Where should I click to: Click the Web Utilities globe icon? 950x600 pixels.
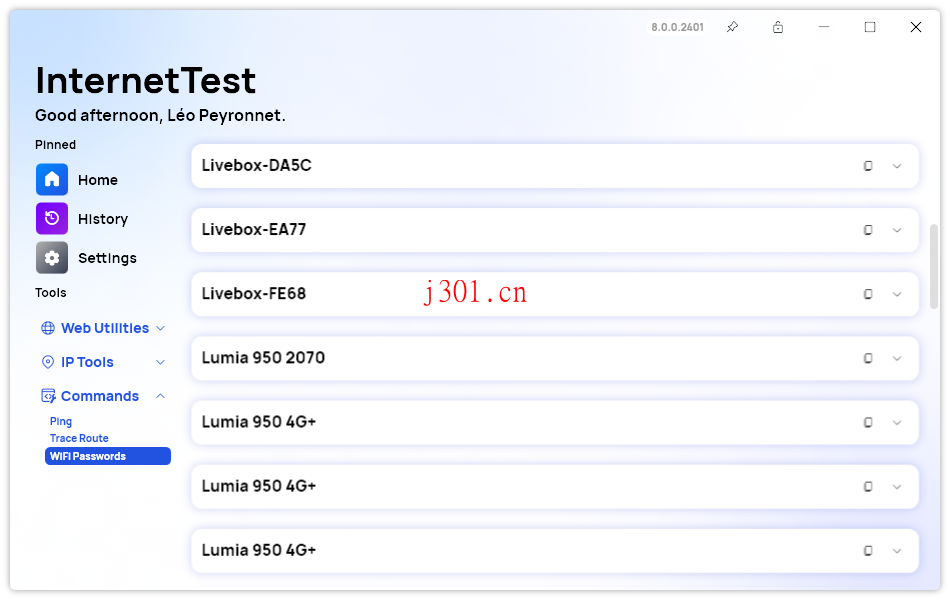[x=46, y=327]
